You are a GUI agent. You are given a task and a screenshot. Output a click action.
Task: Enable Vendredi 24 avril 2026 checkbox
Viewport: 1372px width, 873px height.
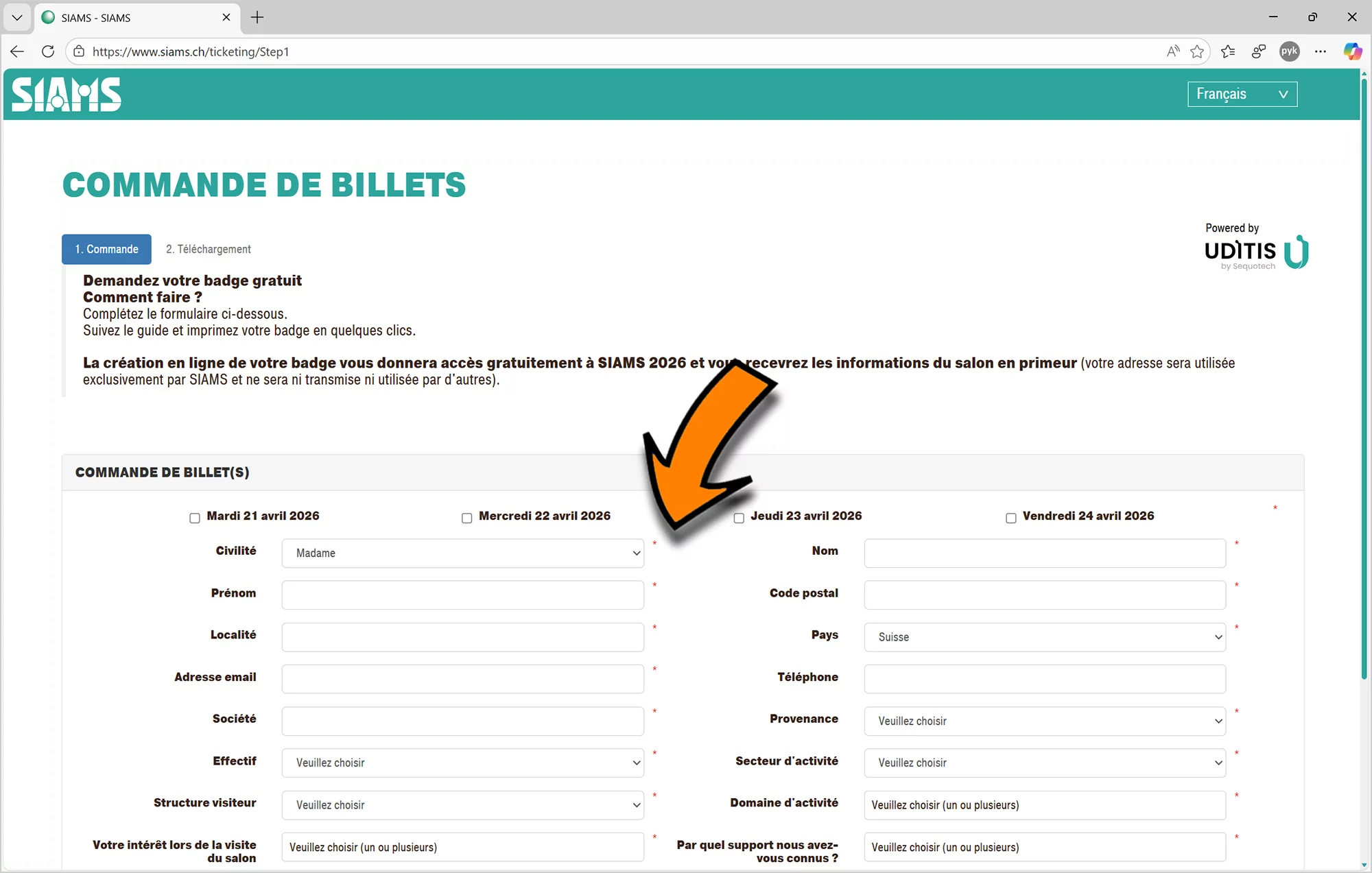tap(1011, 518)
